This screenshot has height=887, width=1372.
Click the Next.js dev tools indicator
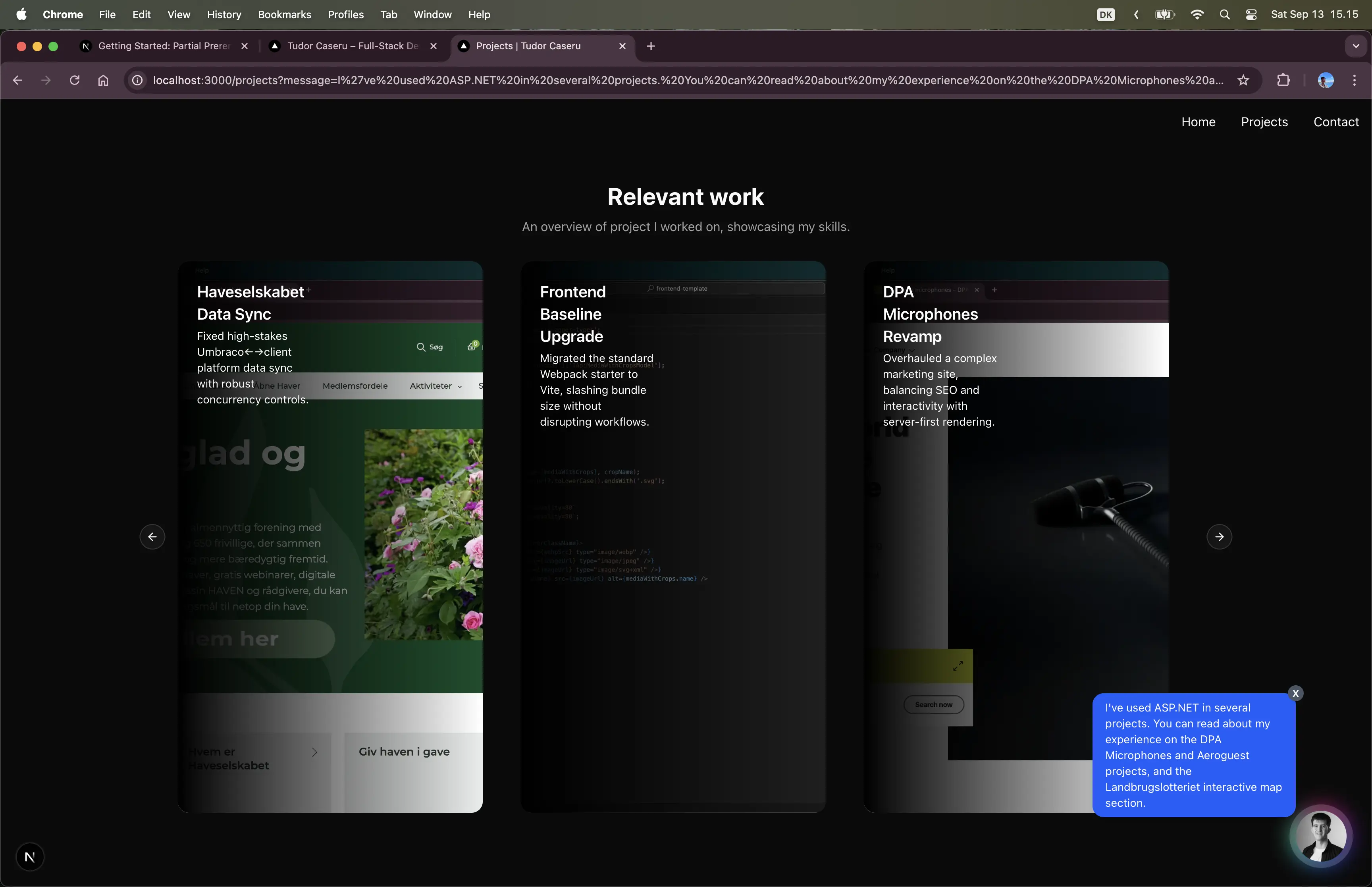point(30,857)
